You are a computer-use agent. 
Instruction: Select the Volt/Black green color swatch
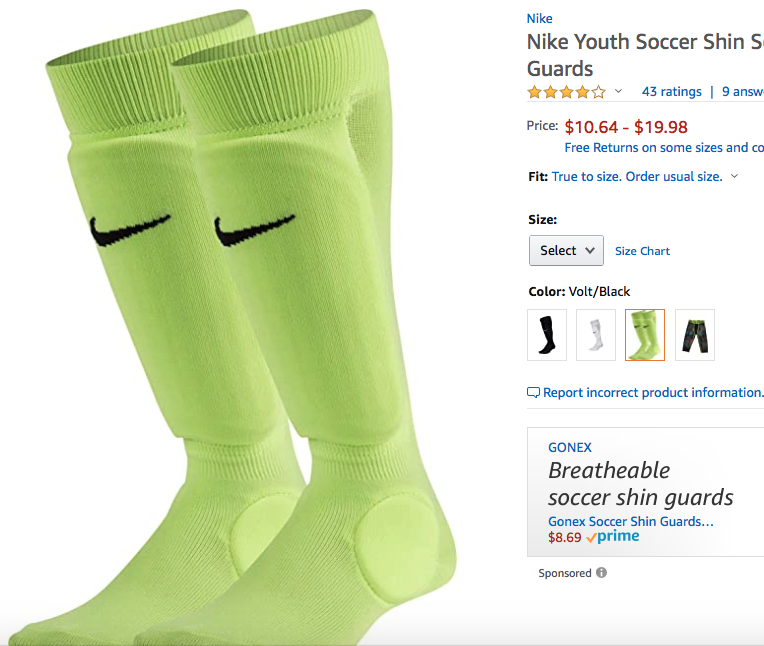[x=645, y=334]
